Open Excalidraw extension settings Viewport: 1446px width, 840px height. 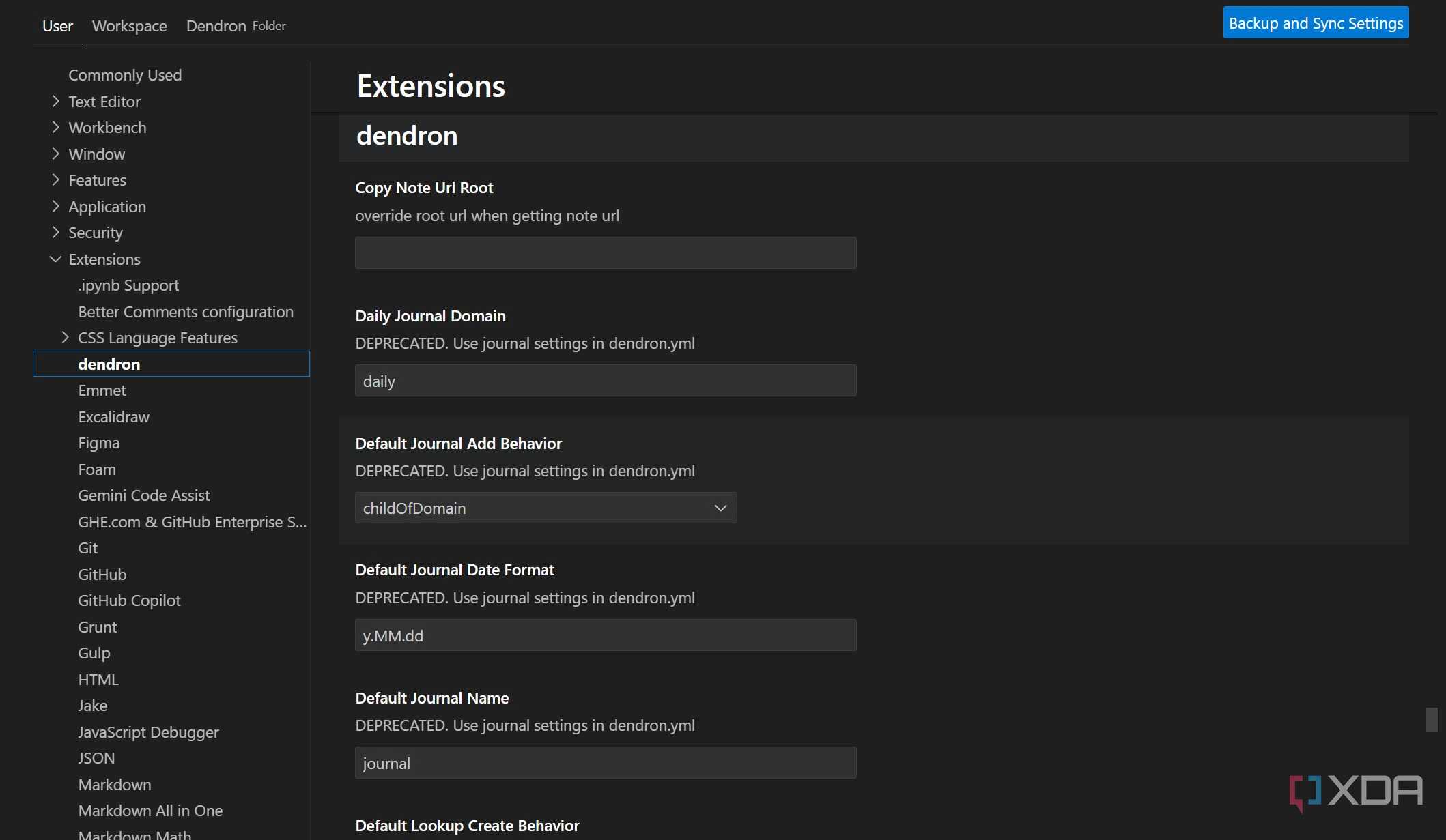point(113,417)
